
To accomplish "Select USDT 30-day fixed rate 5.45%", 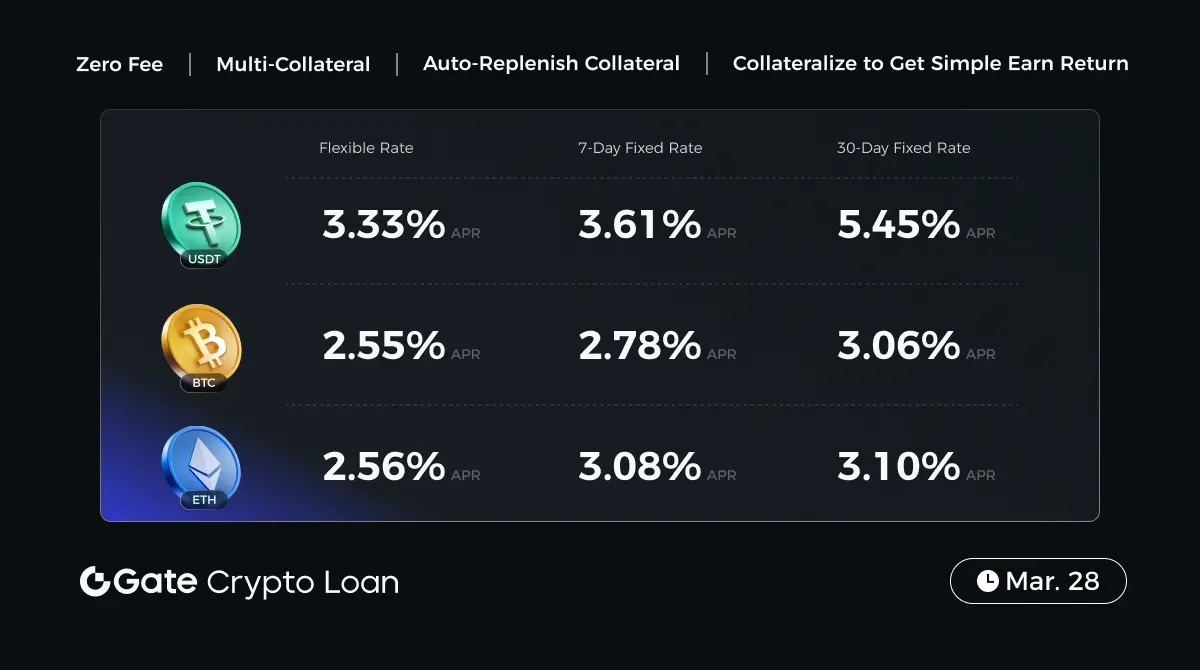I will click(899, 225).
